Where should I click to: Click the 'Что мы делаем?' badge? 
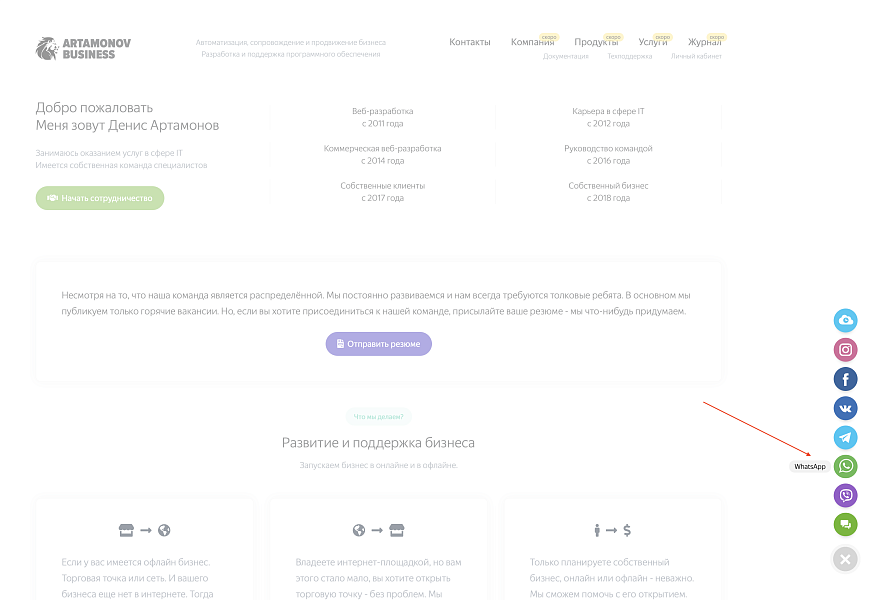(x=378, y=417)
